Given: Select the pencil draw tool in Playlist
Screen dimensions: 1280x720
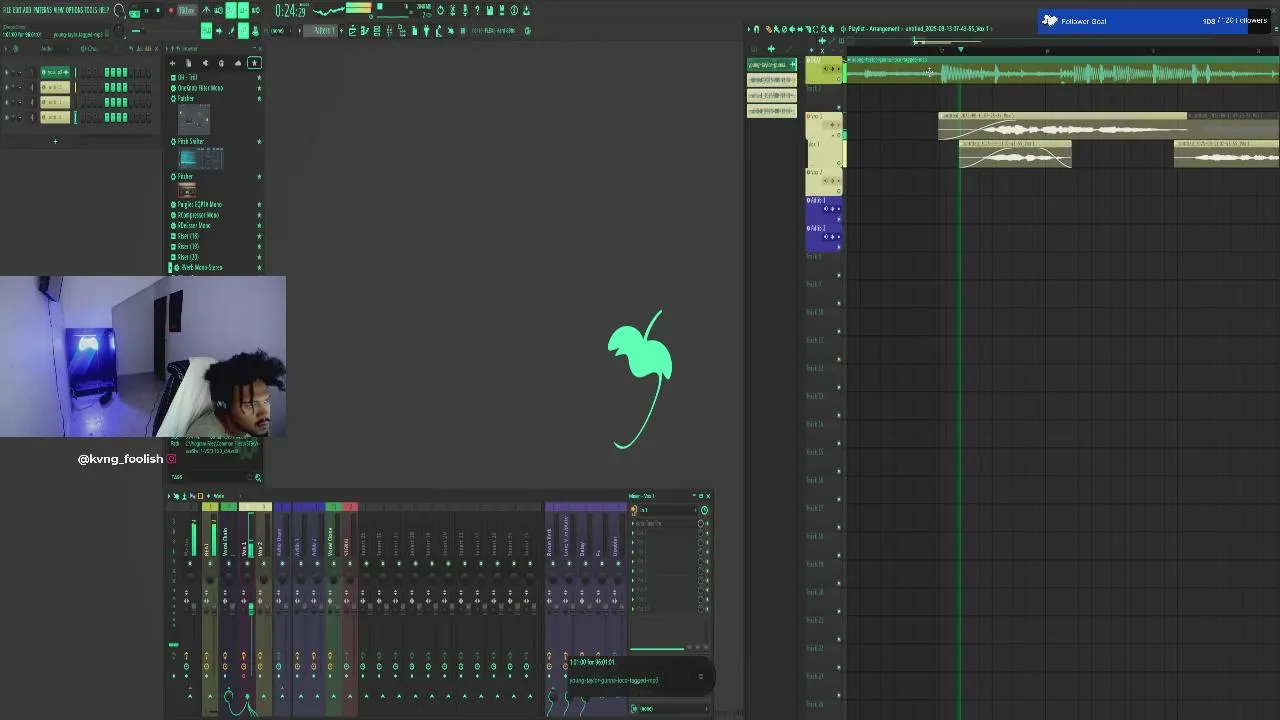Looking at the screenshot, I should point(768,29).
